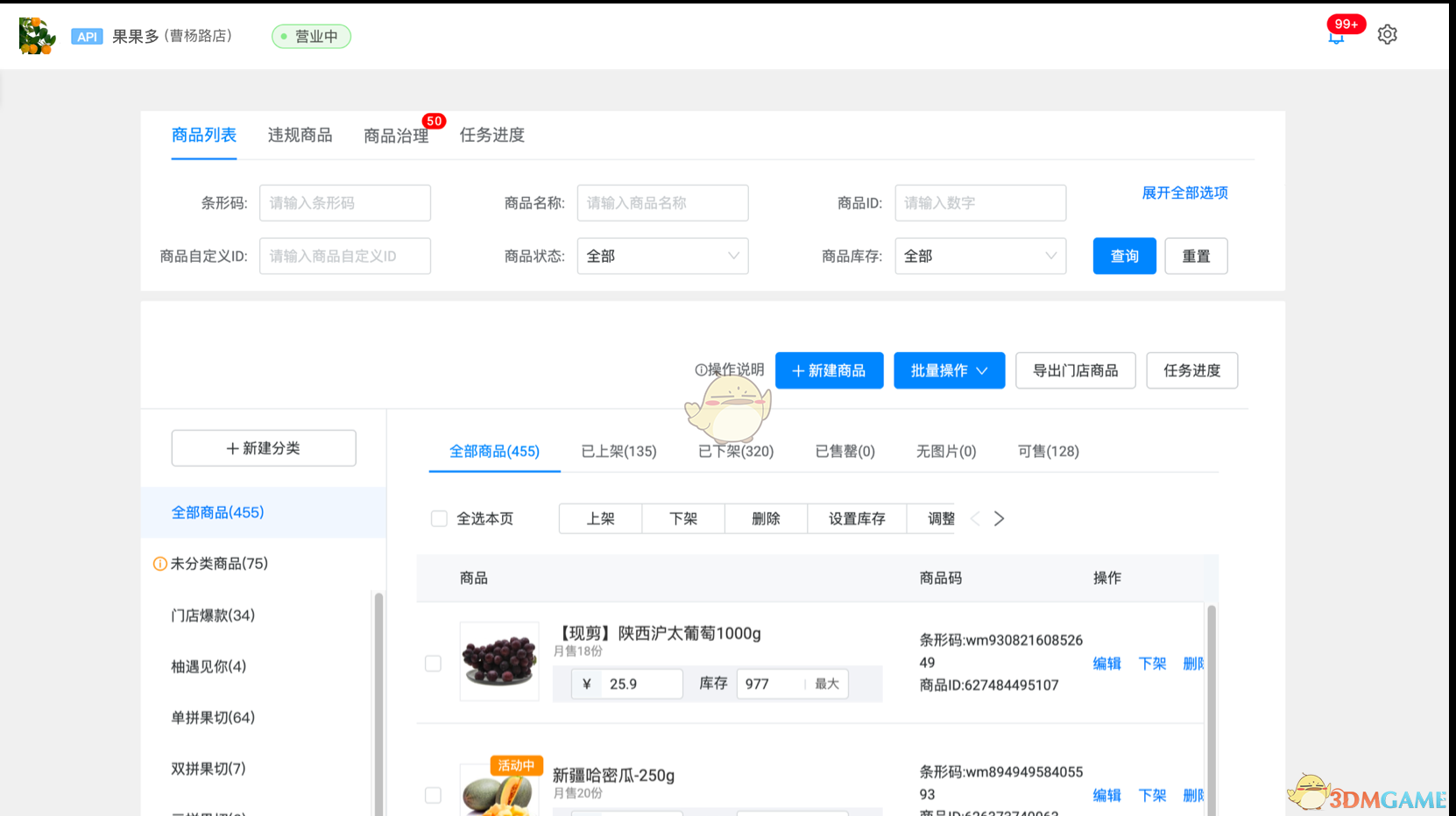Select the checkbox for 陕西沪太葡萄1000g
This screenshot has width=1456, height=816.
click(x=433, y=664)
